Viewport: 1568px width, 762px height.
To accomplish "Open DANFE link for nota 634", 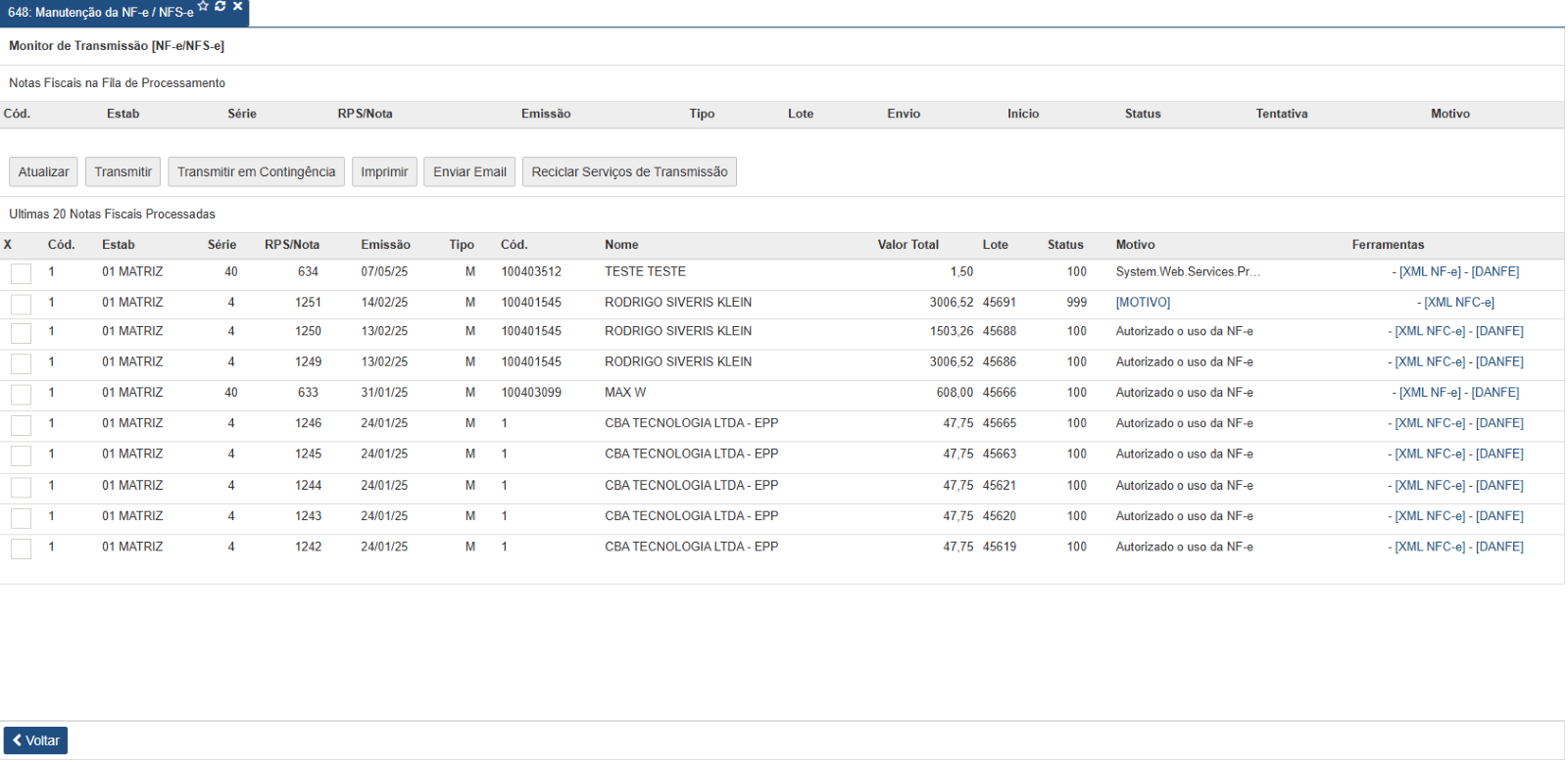I will pyautogui.click(x=1495, y=272).
